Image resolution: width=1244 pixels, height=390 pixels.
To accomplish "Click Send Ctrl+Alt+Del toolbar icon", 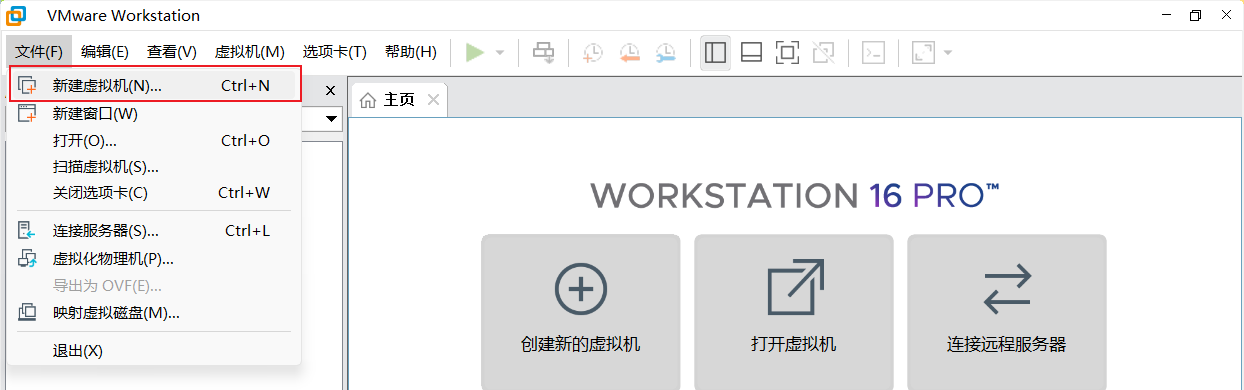I will pyautogui.click(x=543, y=52).
